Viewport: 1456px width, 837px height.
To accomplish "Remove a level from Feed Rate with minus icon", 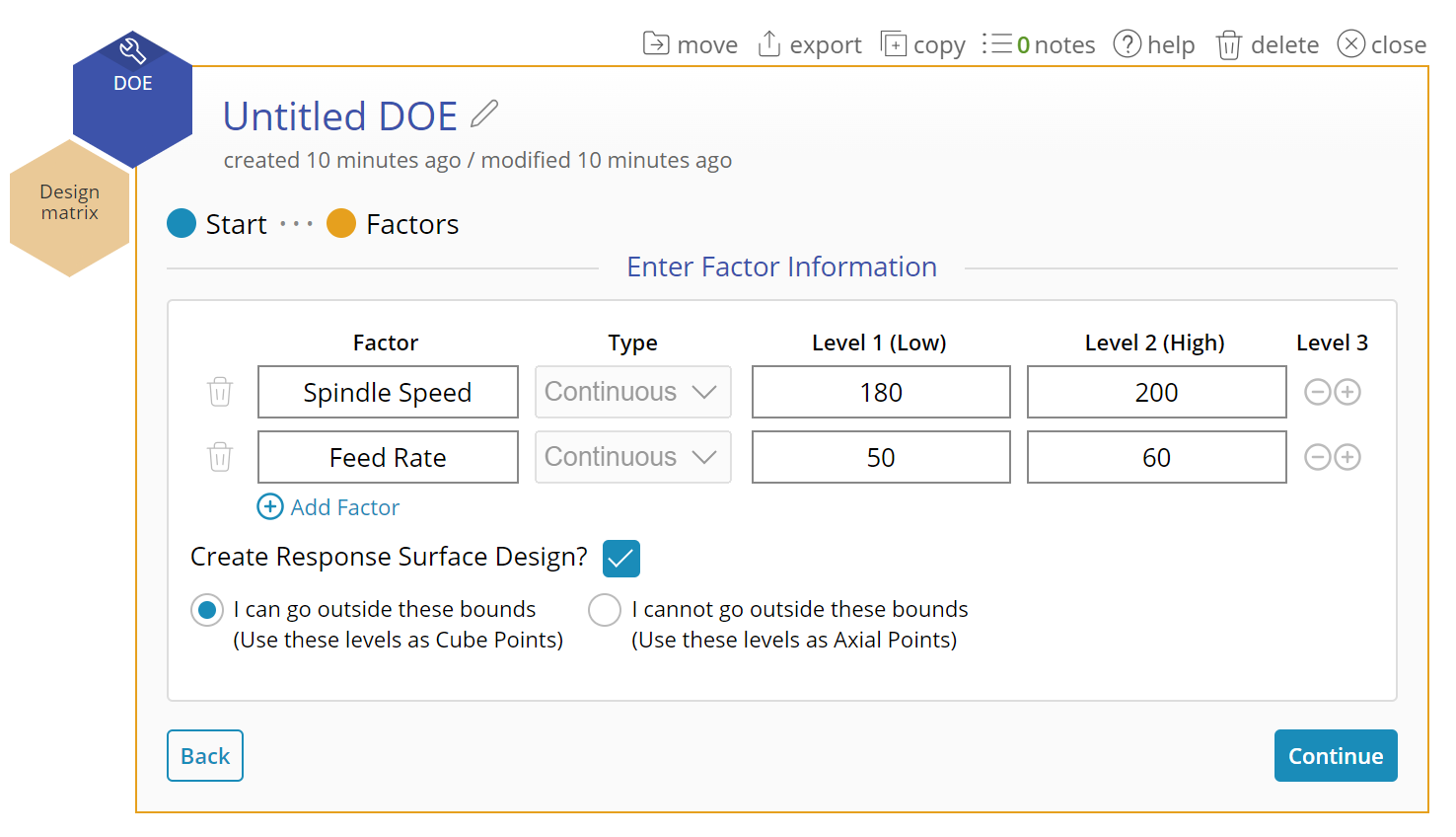I will point(1318,457).
